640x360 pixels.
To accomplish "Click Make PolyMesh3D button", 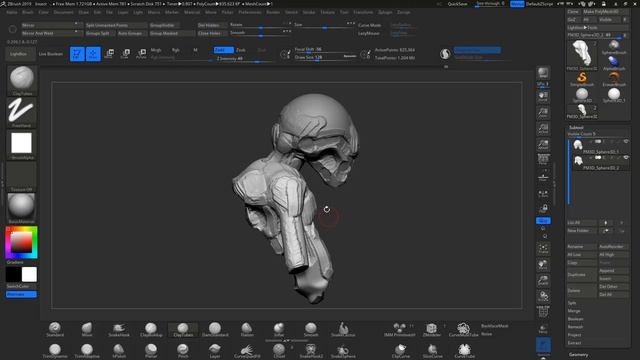I will [606, 11].
